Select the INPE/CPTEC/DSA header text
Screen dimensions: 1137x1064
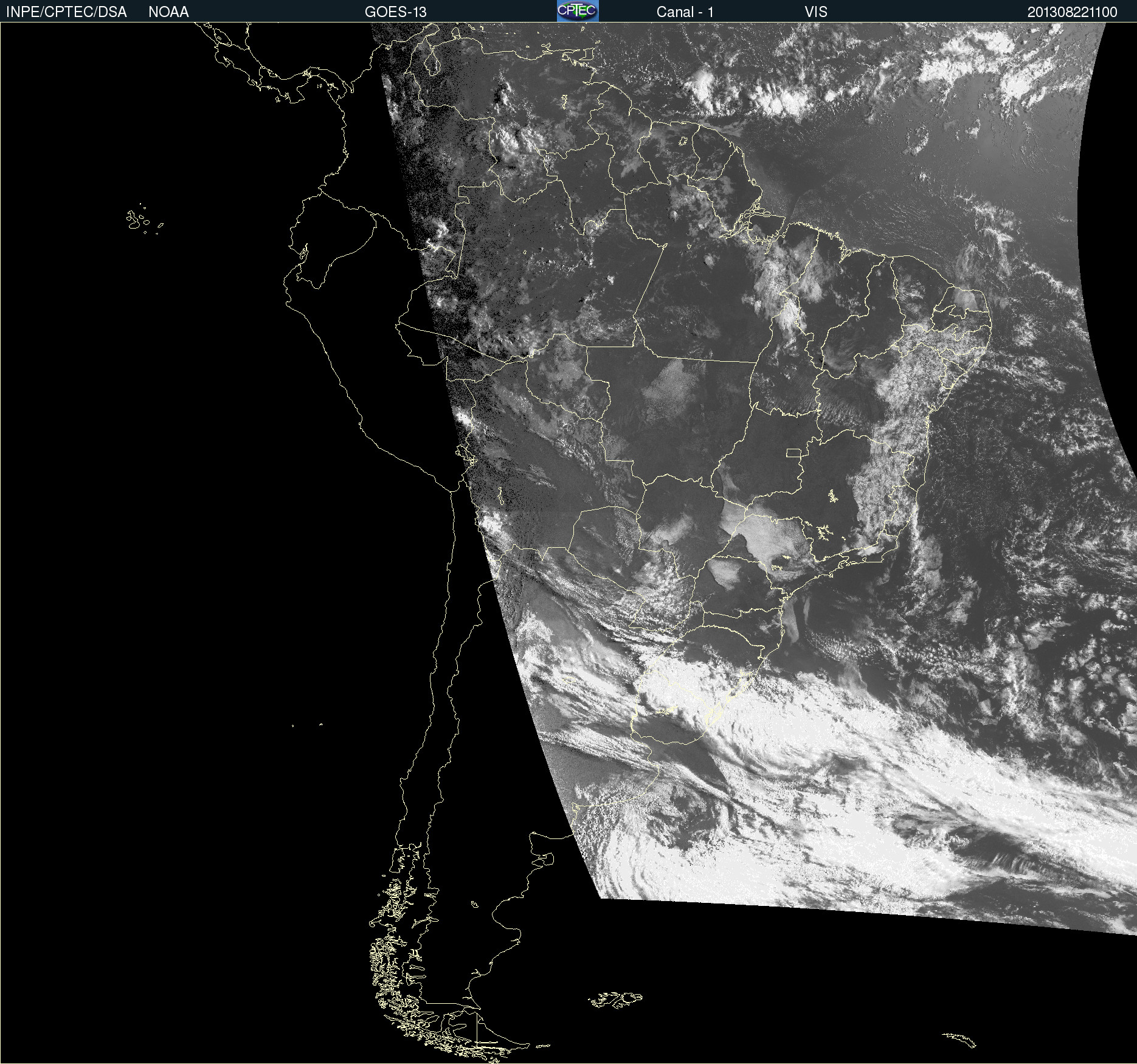tap(66, 12)
